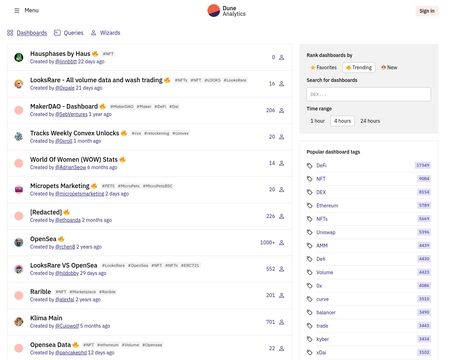The width and height of the screenshot is (450, 360).
Task: Click tag icon next to NFTs
Action: point(310,219)
